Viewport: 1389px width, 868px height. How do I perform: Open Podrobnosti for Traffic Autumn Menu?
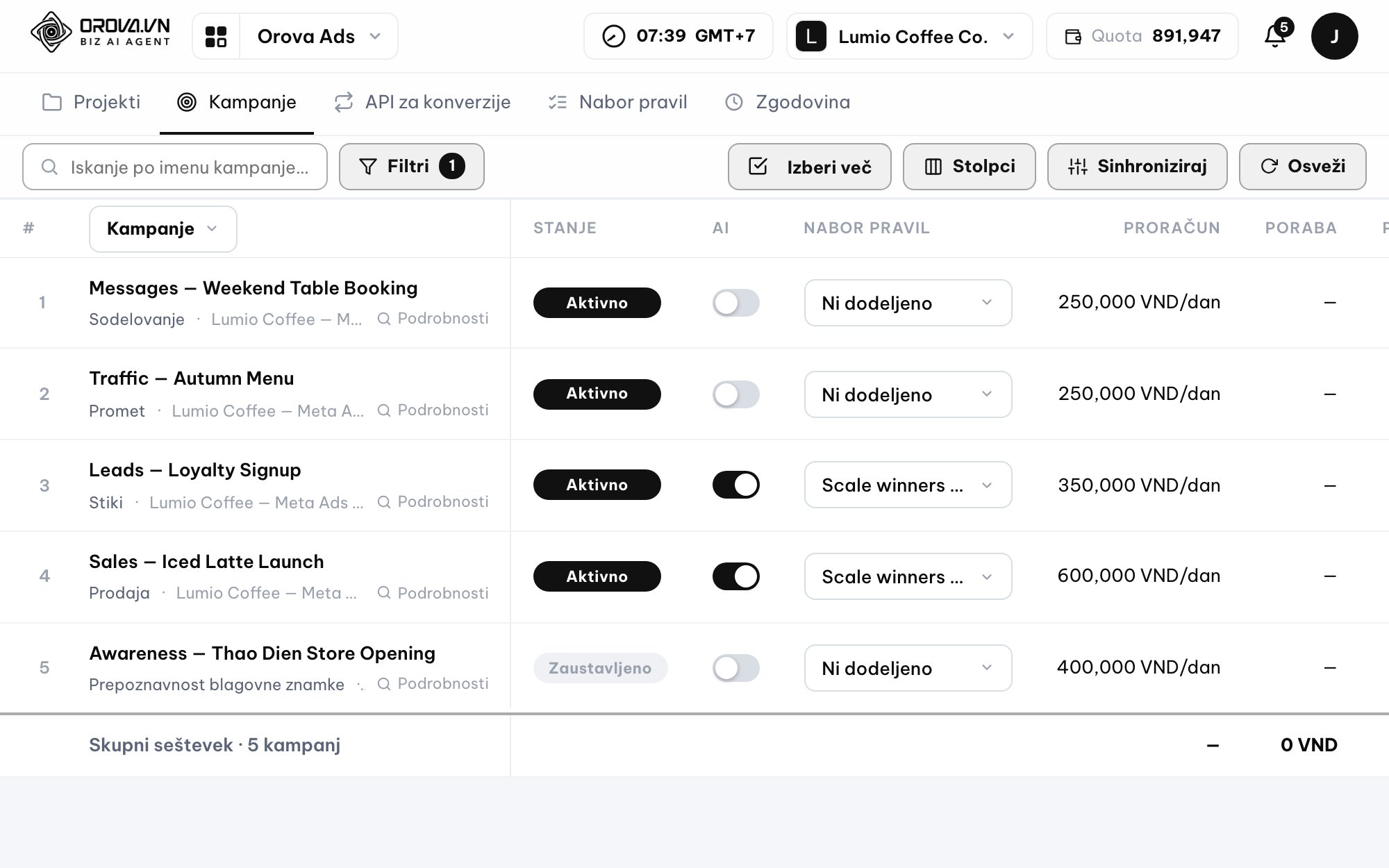(433, 410)
